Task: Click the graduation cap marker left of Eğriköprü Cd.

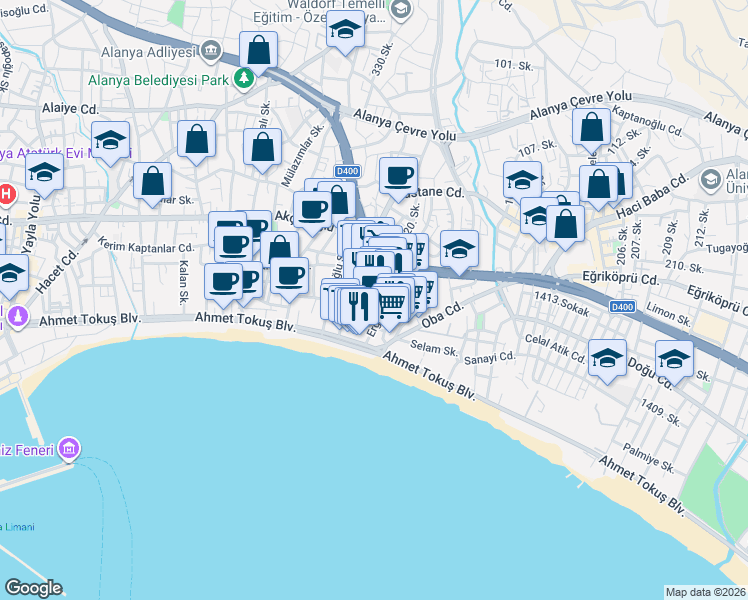Action: tap(459, 249)
